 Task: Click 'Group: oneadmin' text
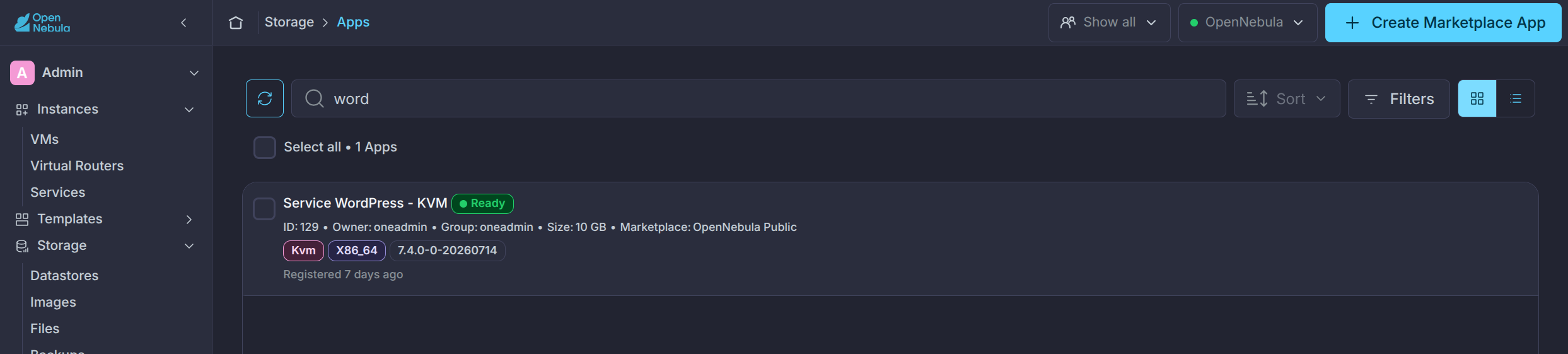[x=487, y=227]
